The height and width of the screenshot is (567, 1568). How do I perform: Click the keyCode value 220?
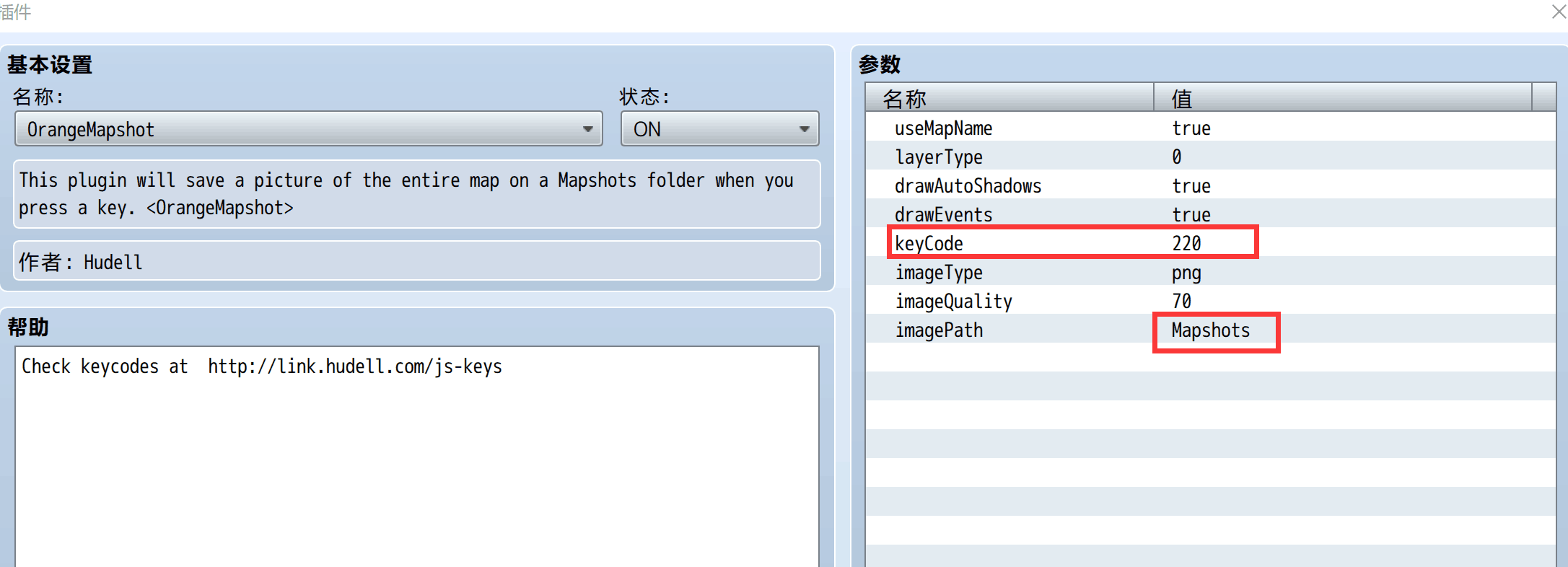click(x=1186, y=244)
